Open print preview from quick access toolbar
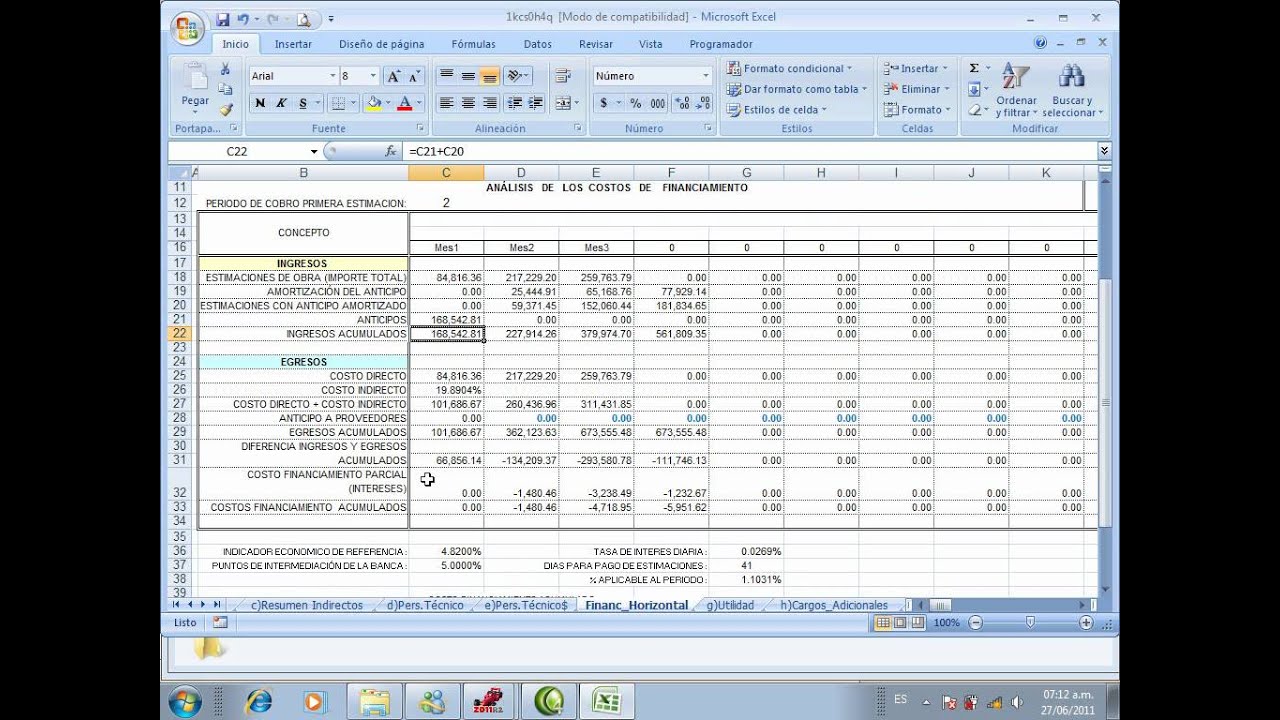Image resolution: width=1280 pixels, height=720 pixels. tap(302, 18)
